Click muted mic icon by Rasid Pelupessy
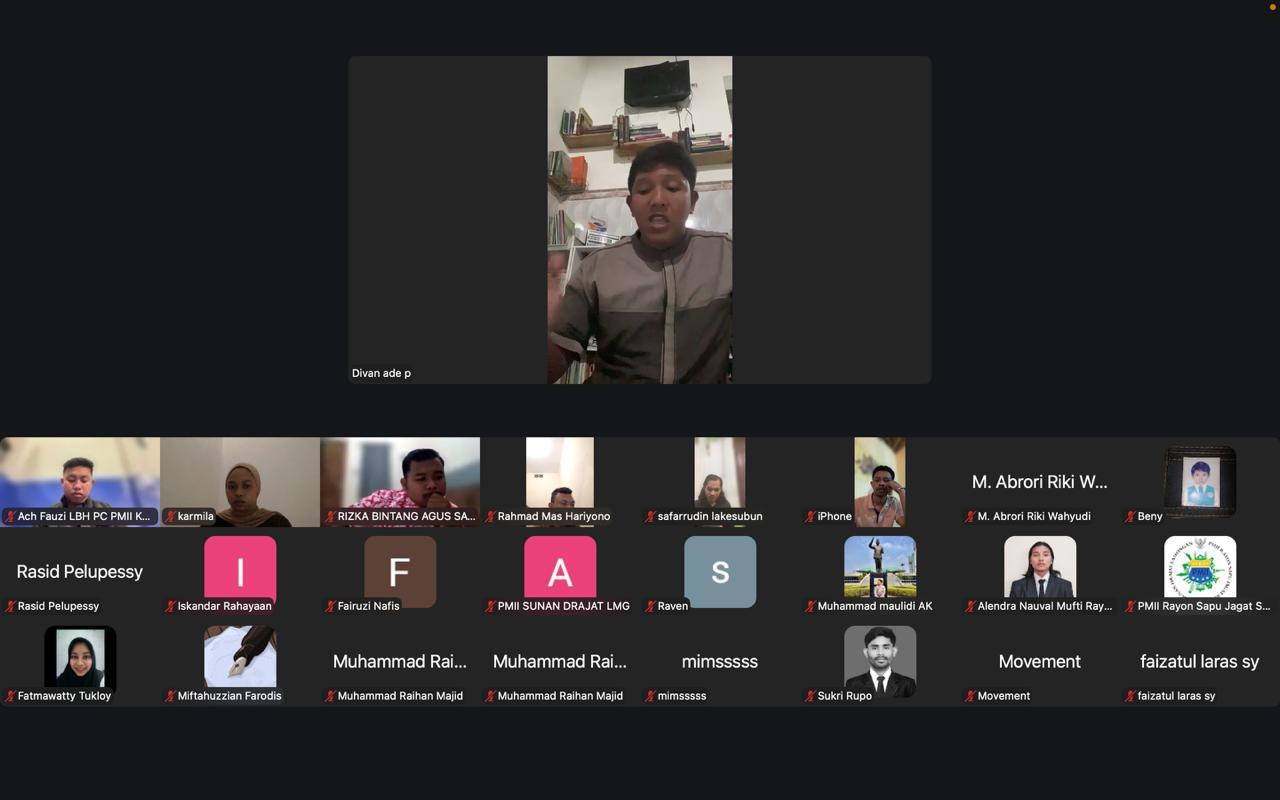 pyautogui.click(x=11, y=606)
